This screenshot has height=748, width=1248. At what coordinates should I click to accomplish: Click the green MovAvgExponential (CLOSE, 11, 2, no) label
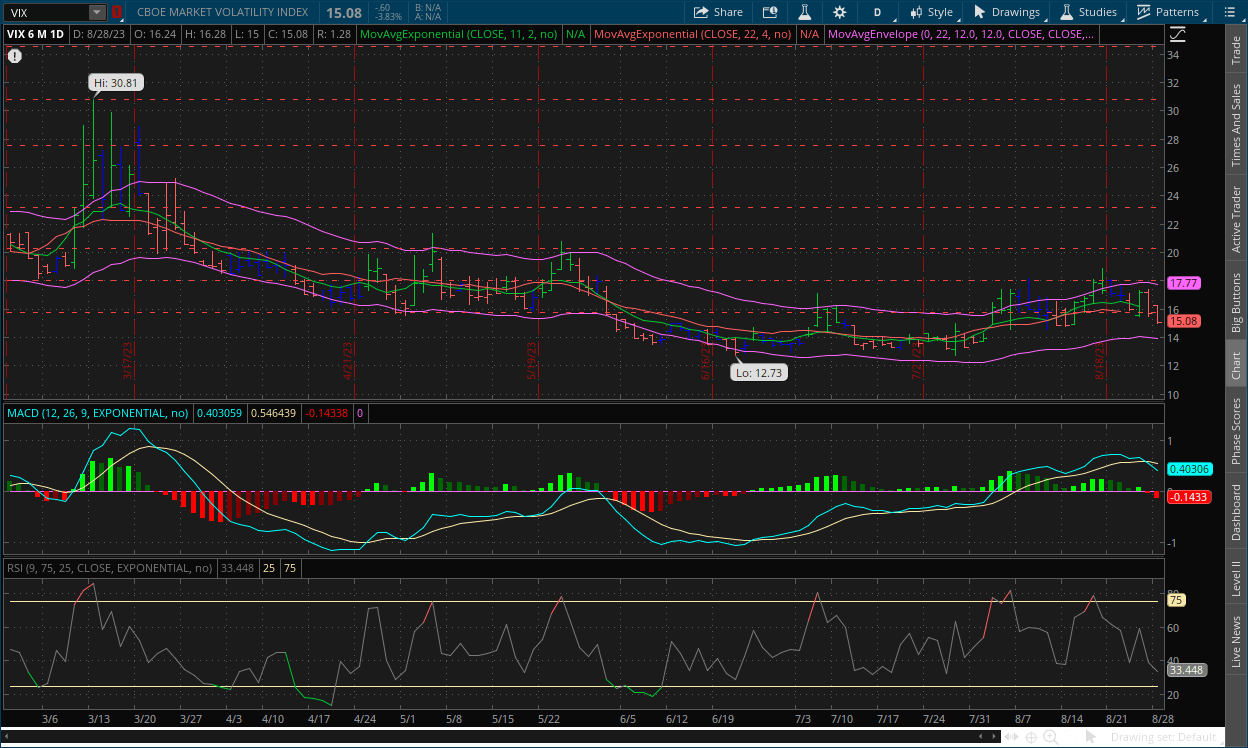pos(460,34)
